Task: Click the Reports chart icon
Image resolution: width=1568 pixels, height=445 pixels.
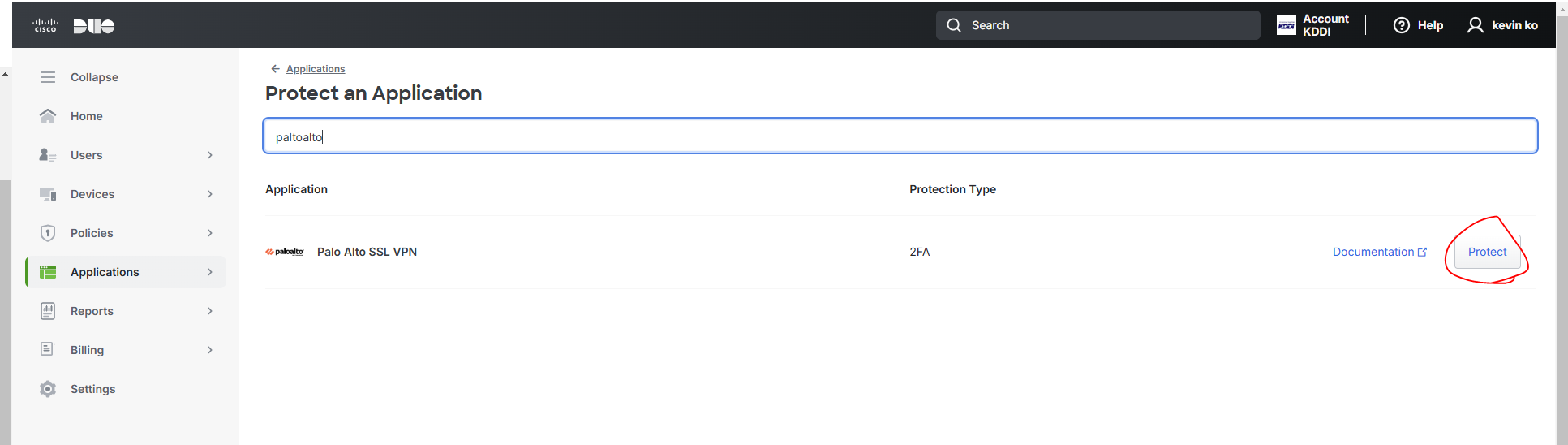Action: 48,311
